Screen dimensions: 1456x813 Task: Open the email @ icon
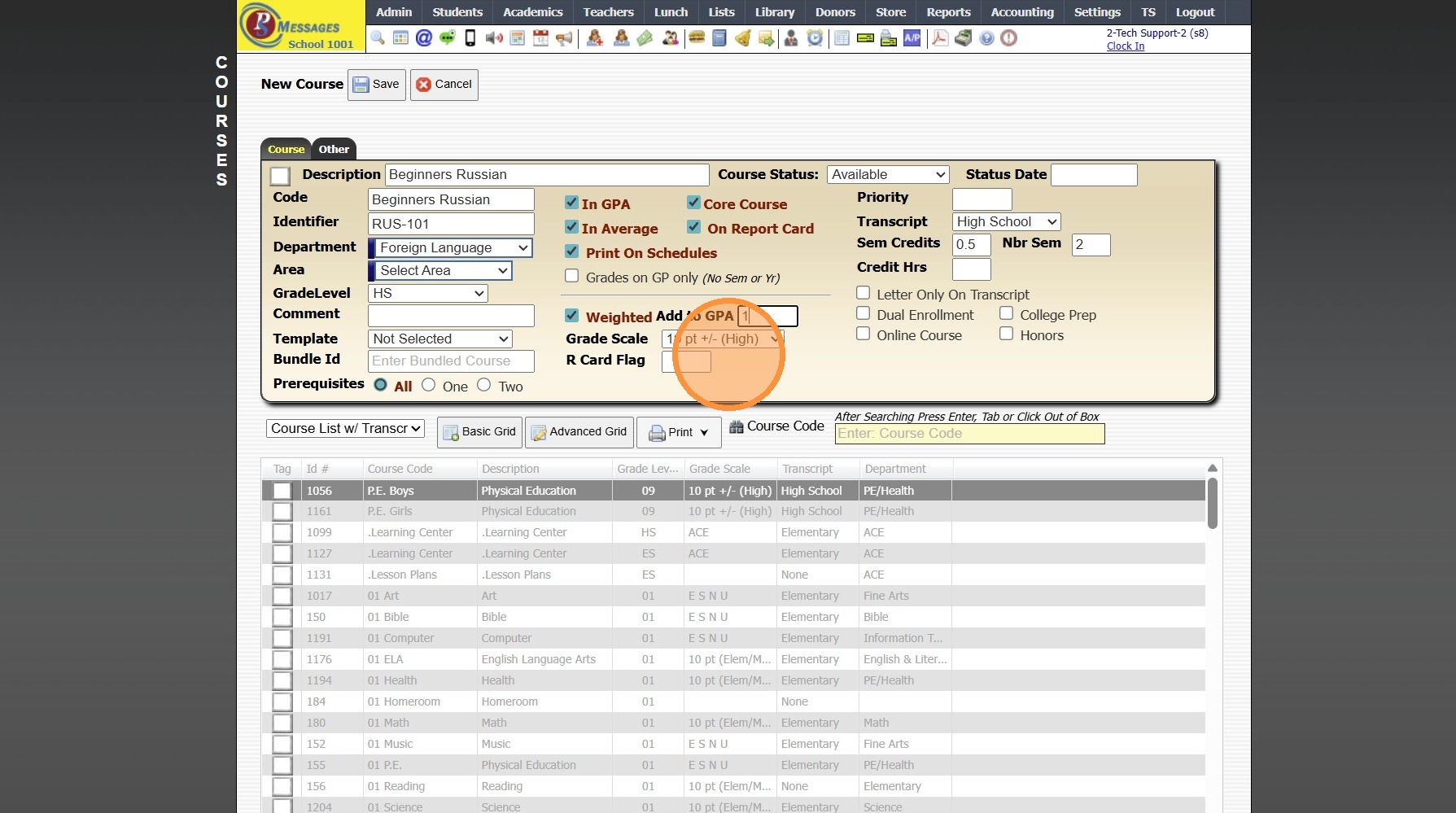click(423, 37)
